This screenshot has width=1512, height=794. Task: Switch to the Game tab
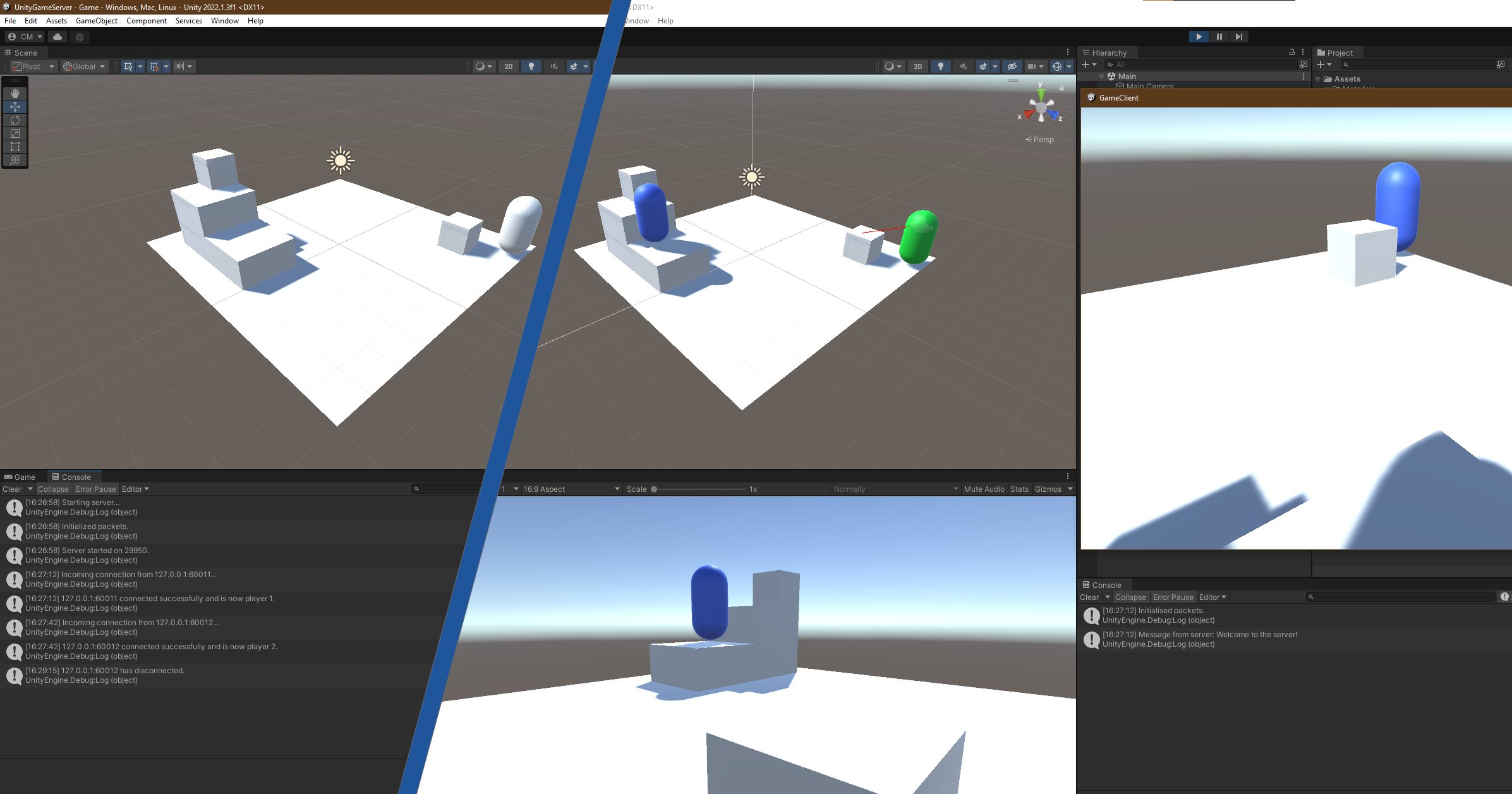(x=20, y=477)
